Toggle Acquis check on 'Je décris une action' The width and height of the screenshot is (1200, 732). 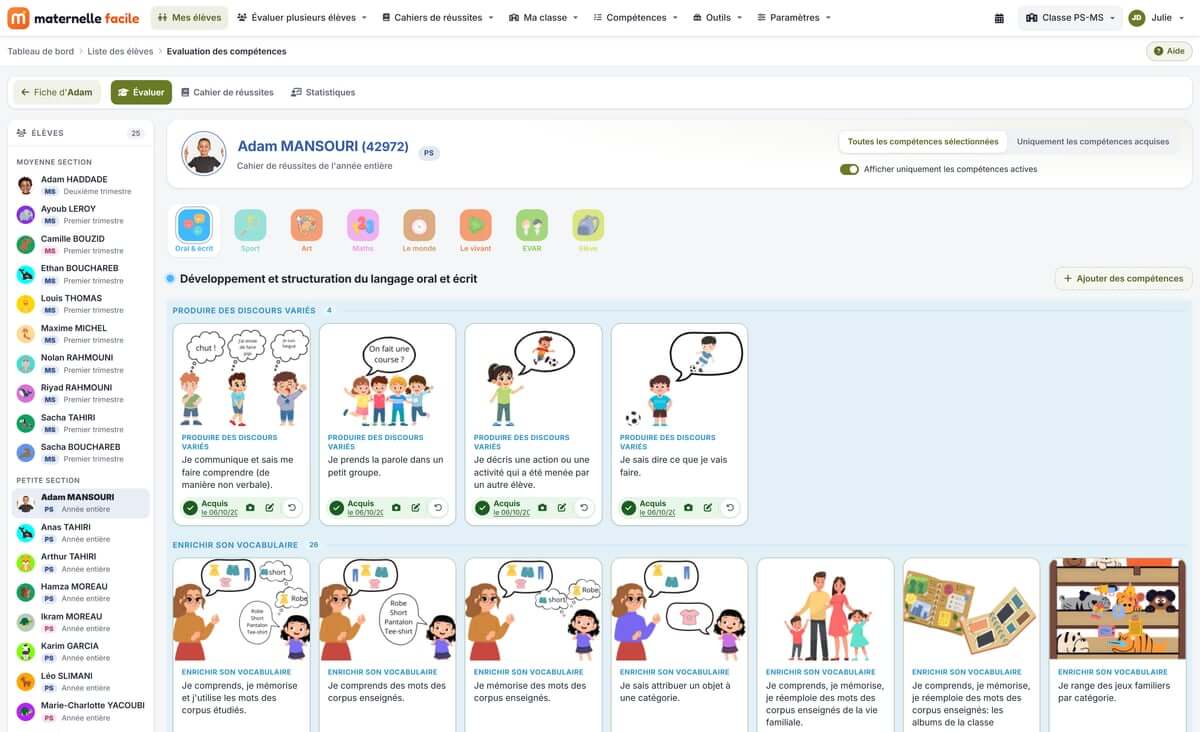coord(482,508)
